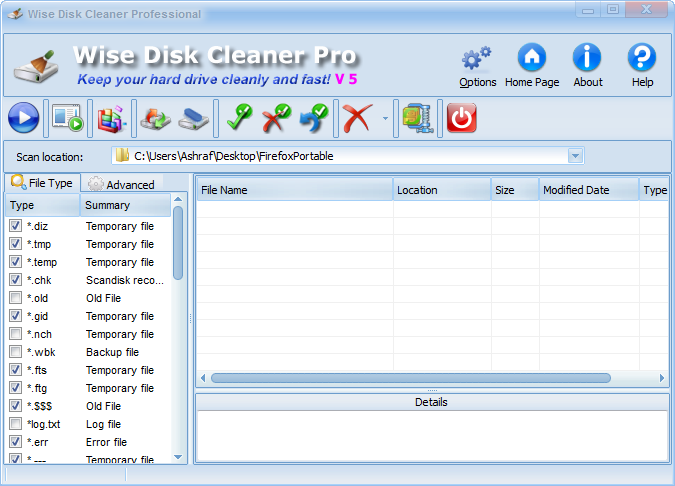Click the red X select-none icon
Image resolution: width=675 pixels, height=486 pixels.
276,118
